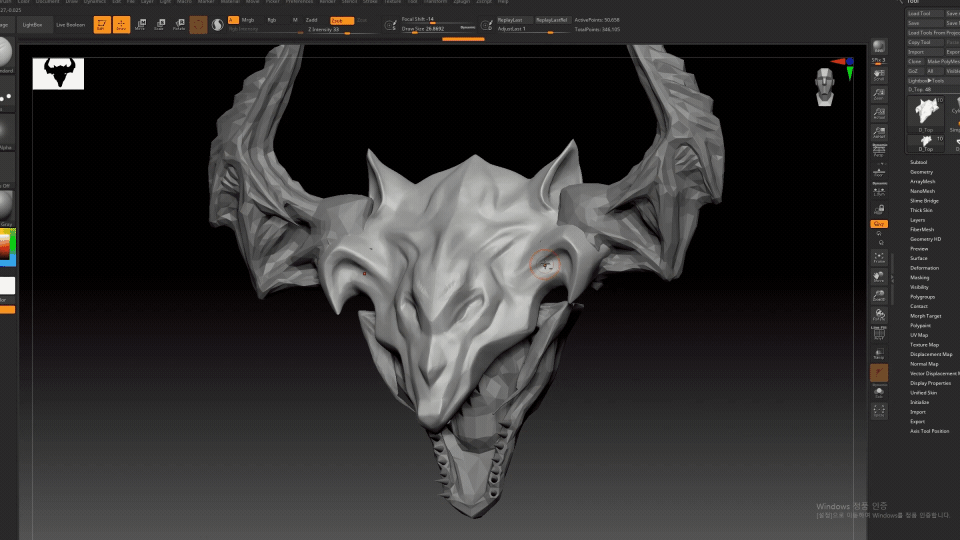
Task: Expand the Subtool sub-palette
Action: point(918,162)
